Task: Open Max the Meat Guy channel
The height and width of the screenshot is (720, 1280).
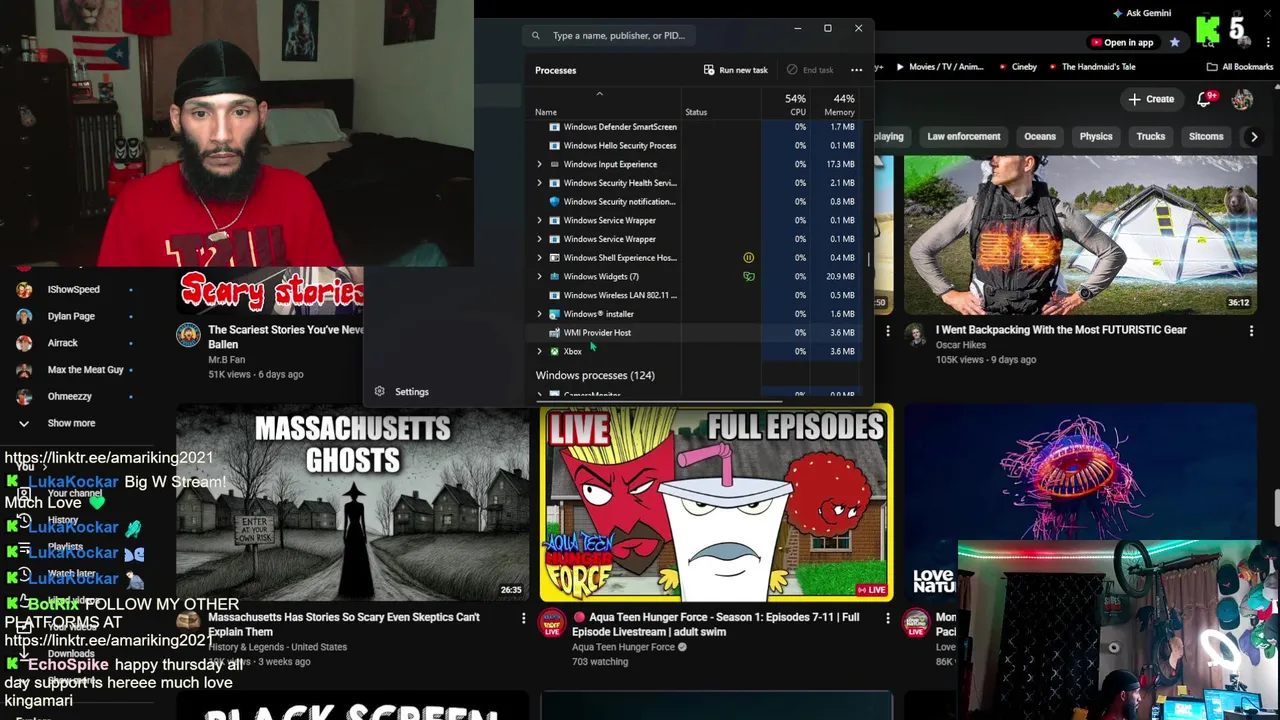Action: 85,370
